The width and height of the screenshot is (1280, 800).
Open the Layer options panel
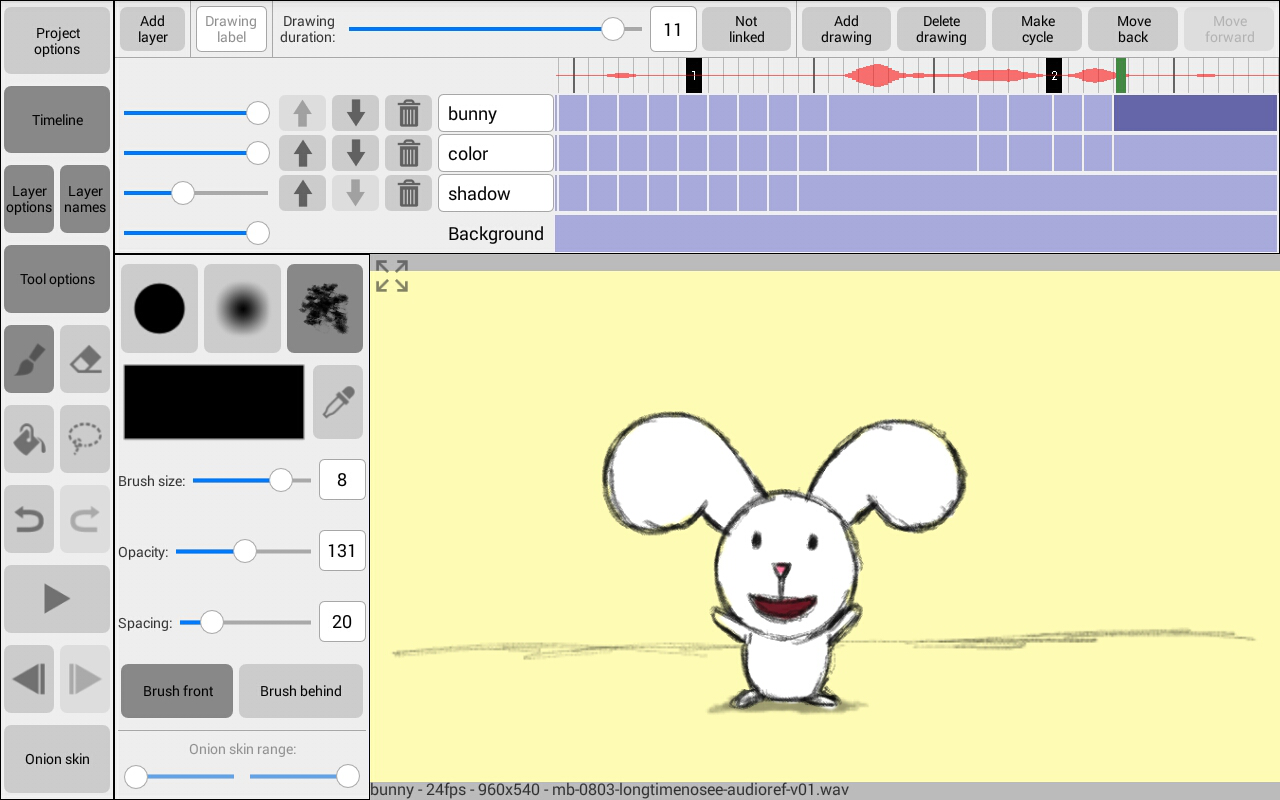29,199
